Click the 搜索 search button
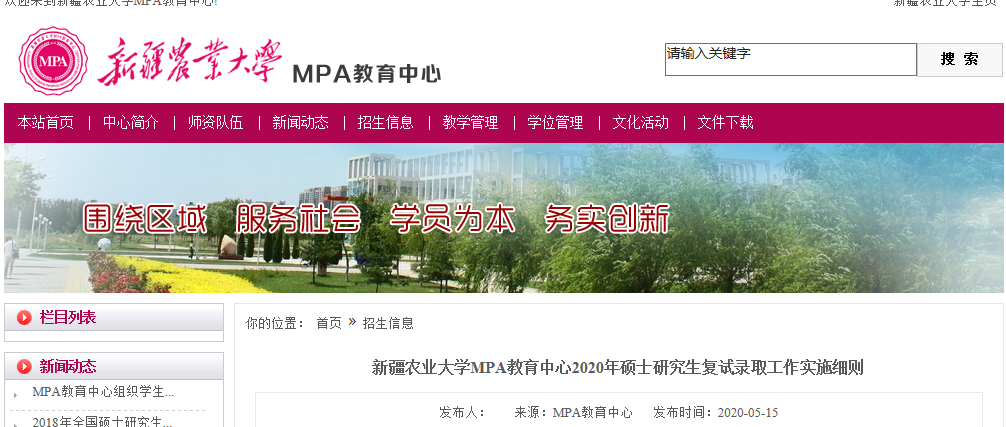Image resolution: width=1006 pixels, height=427 pixels. pyautogui.click(x=959, y=60)
